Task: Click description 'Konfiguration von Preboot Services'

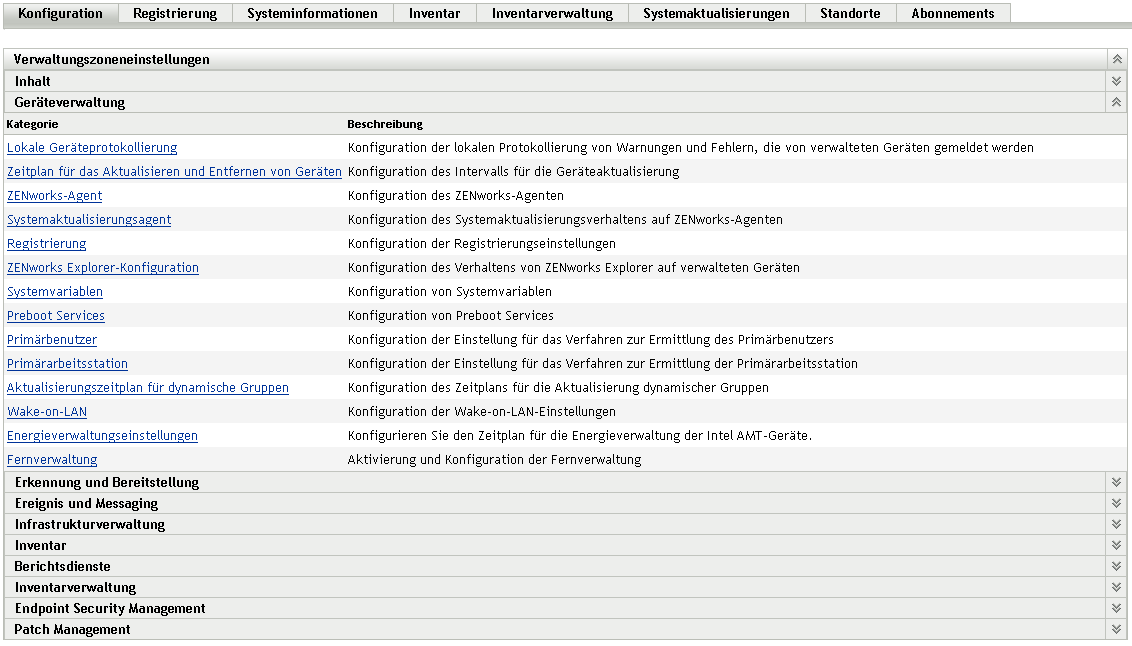Action: [450, 315]
